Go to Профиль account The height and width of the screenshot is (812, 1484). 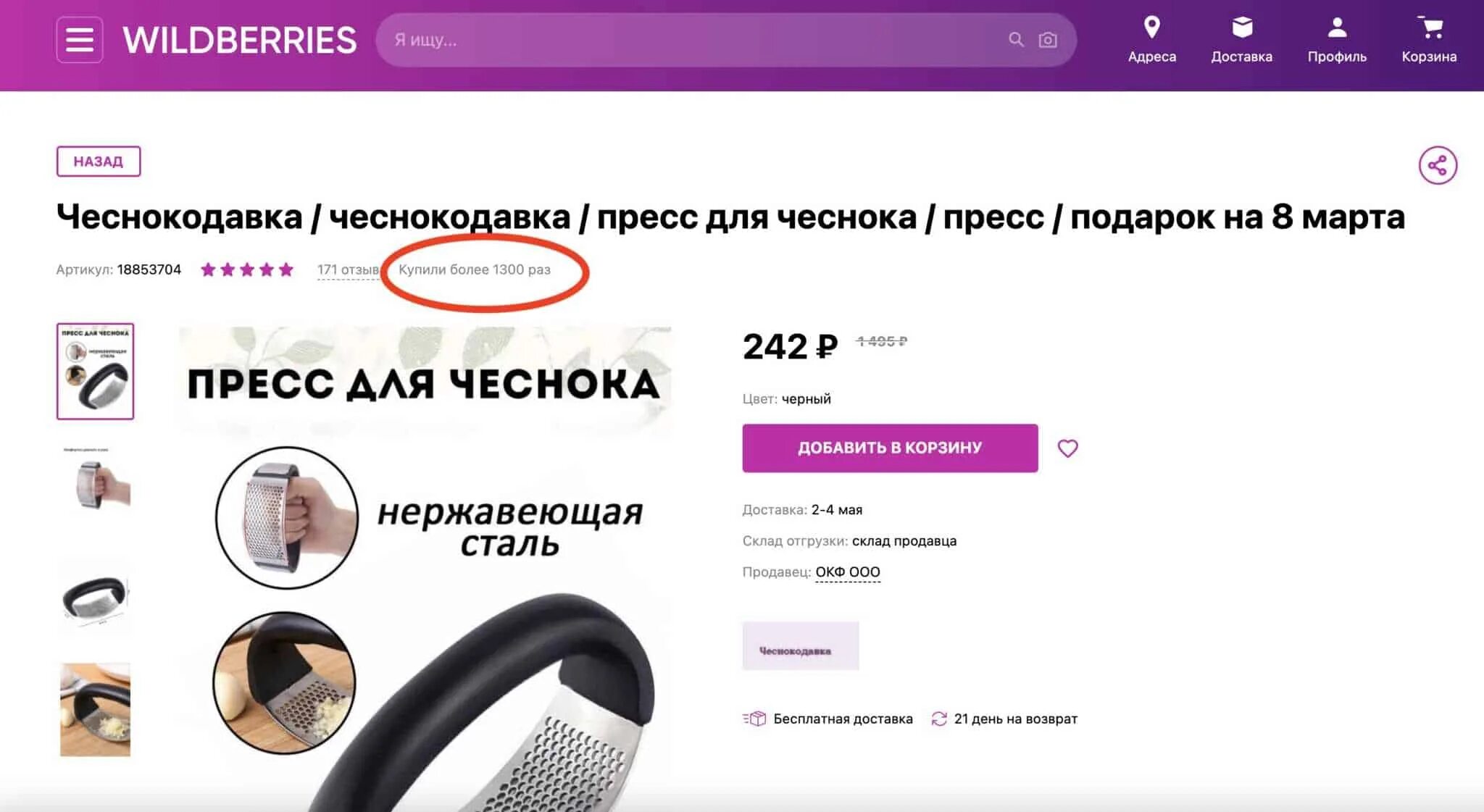click(1337, 40)
